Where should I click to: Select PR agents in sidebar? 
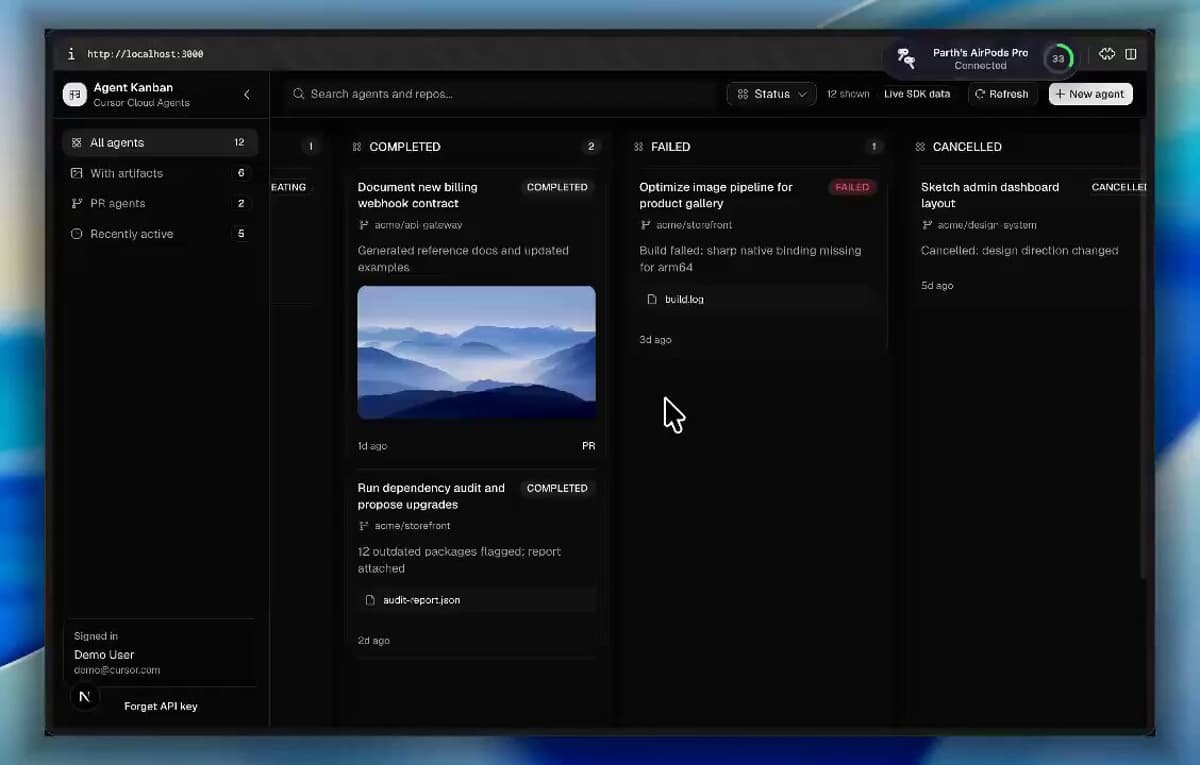pos(160,203)
